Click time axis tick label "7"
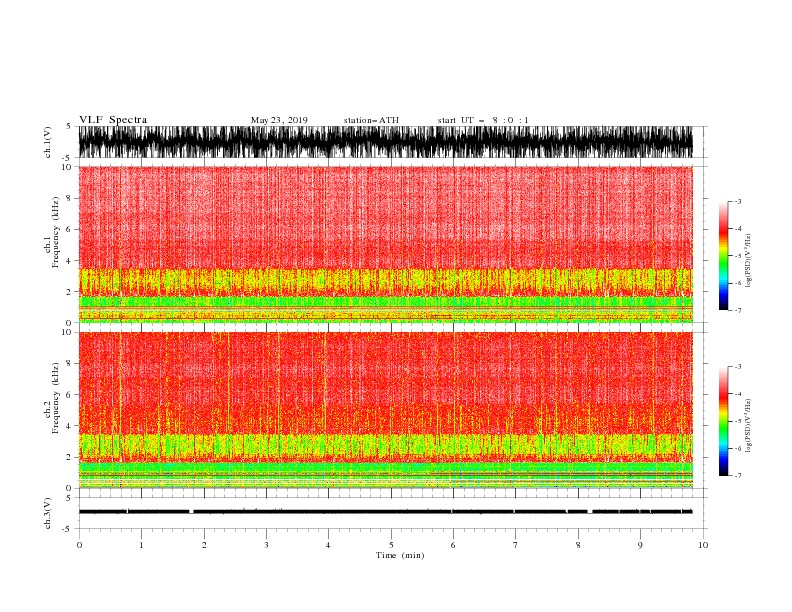 [516, 545]
